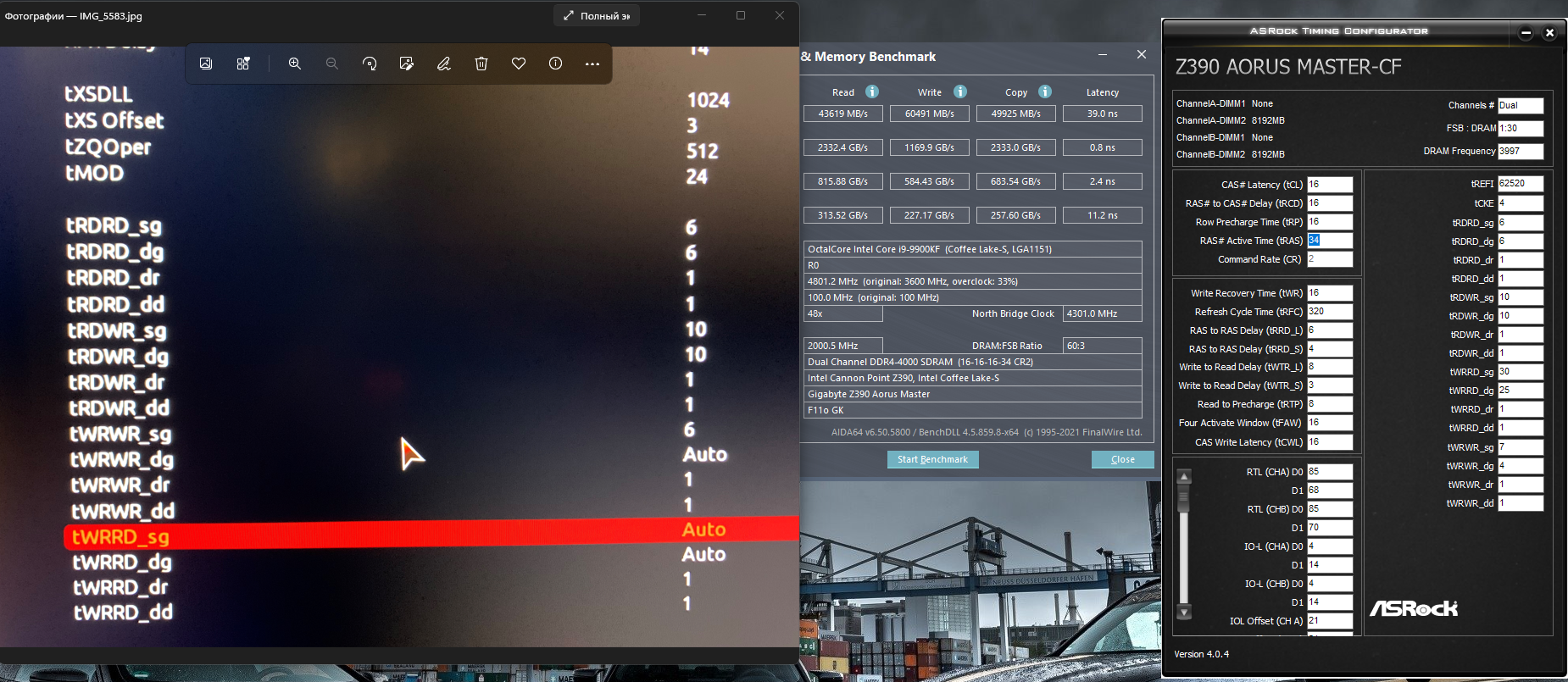Select the RAS# to CAS# Delay (tRCD) field

[1330, 203]
